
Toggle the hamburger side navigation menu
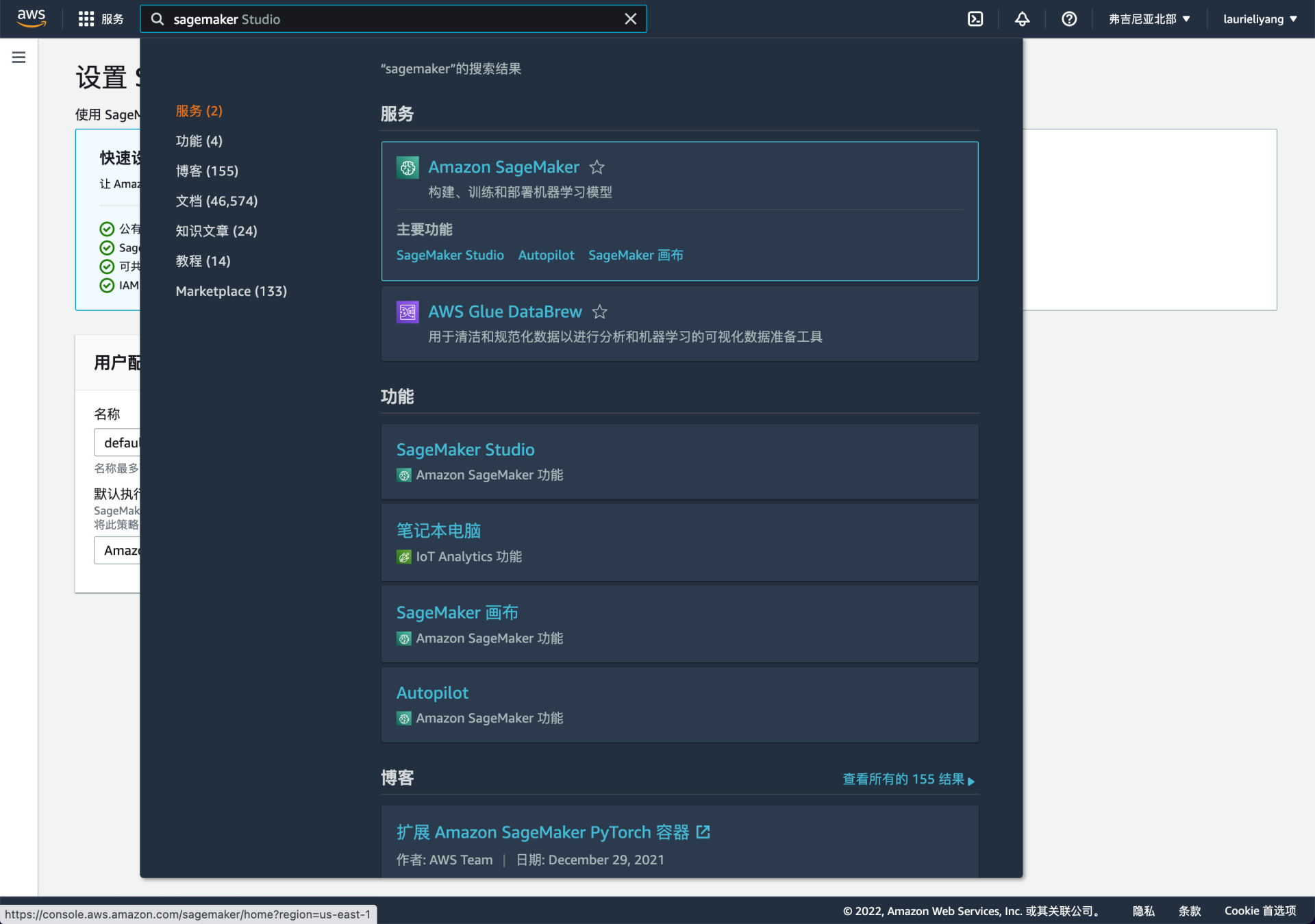pyautogui.click(x=18, y=58)
